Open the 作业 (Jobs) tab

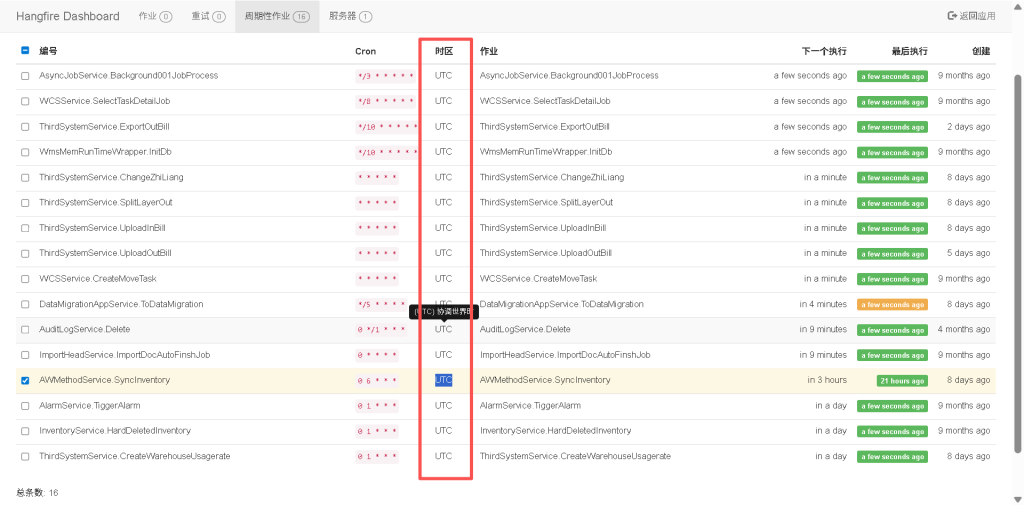[155, 16]
